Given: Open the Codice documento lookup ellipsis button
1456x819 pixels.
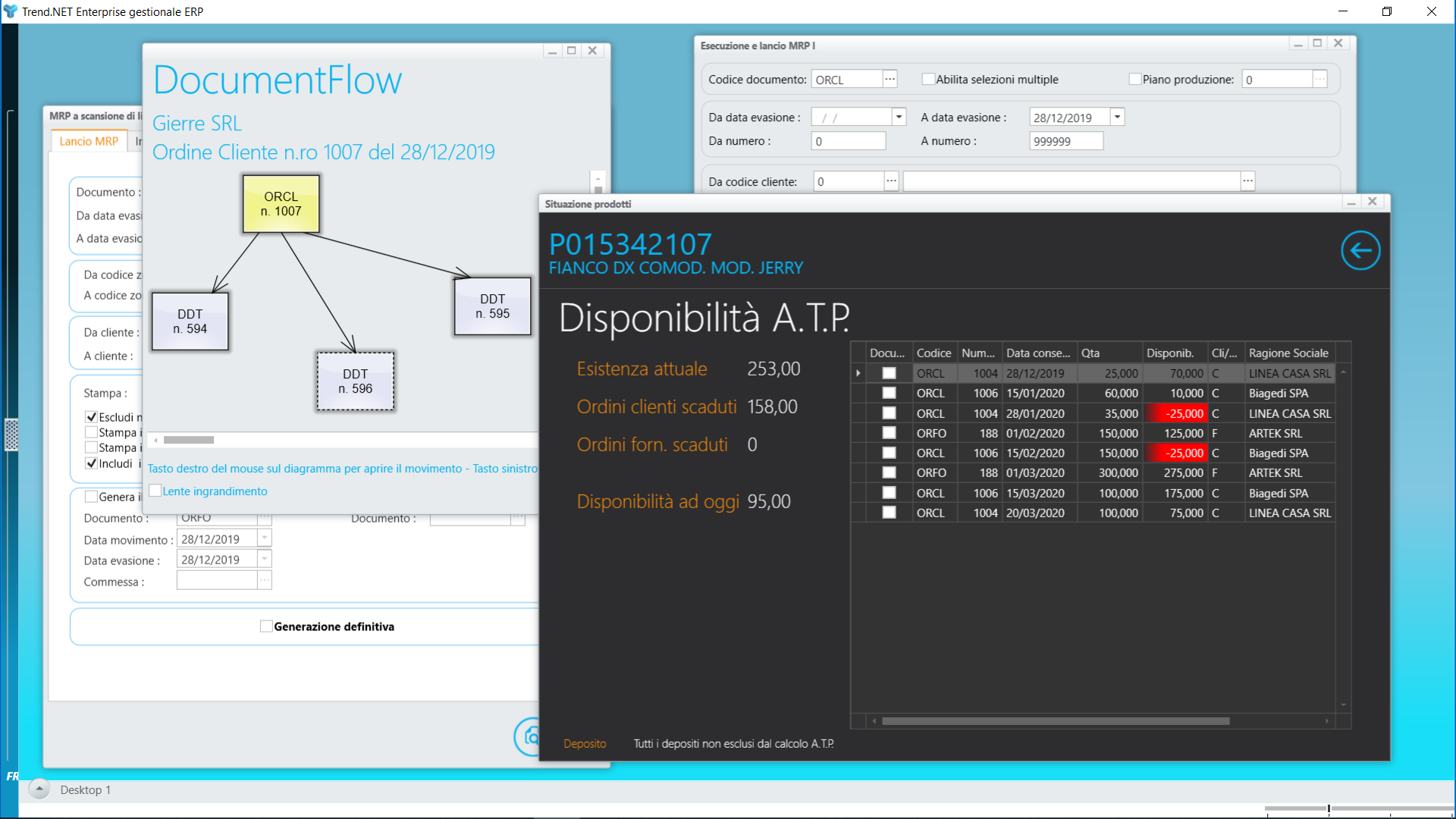Looking at the screenshot, I should [890, 79].
